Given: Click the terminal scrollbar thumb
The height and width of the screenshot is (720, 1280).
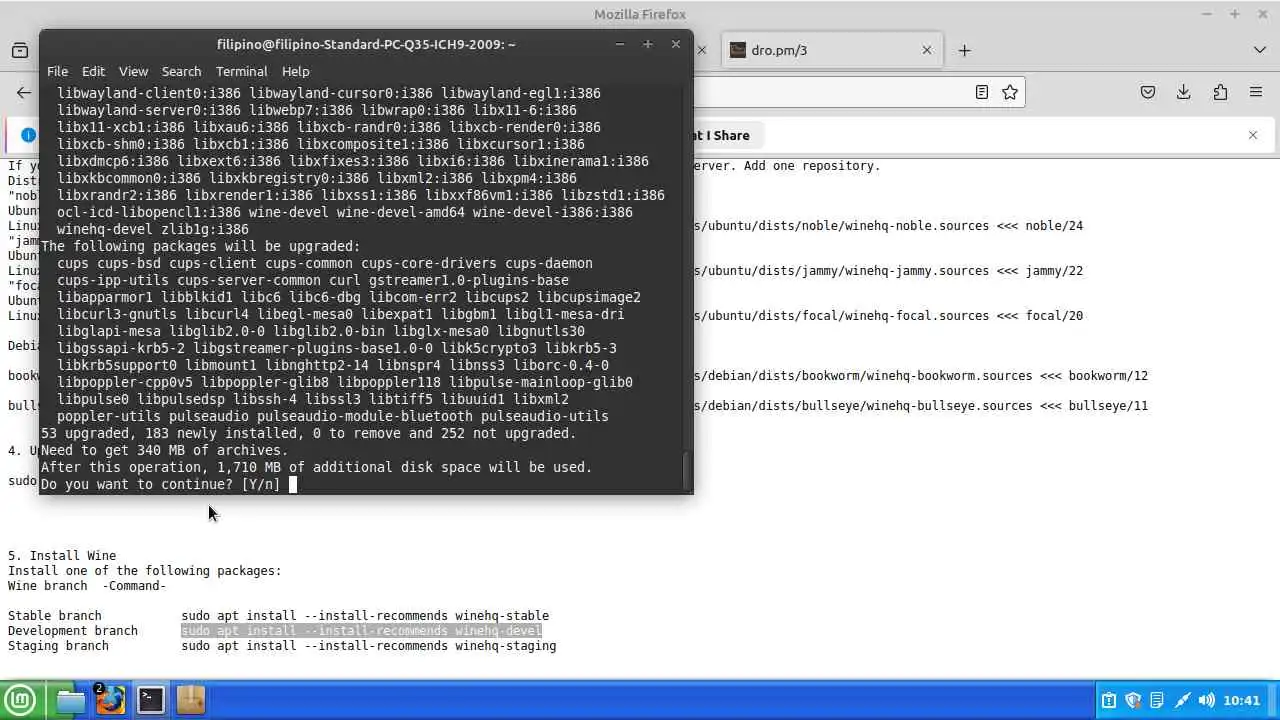Looking at the screenshot, I should click(x=687, y=471).
